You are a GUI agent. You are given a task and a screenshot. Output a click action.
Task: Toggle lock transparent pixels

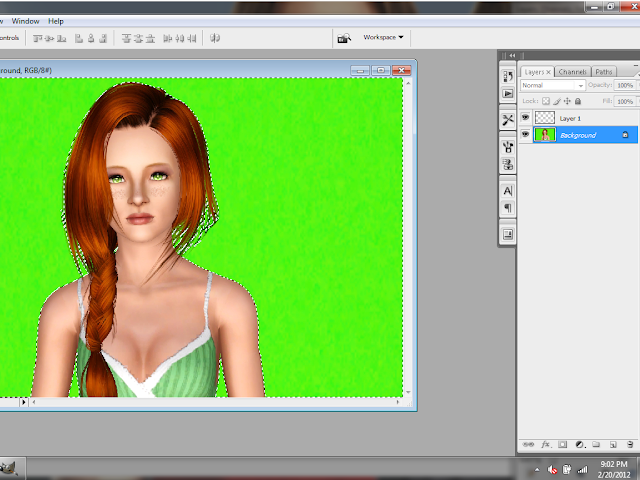546,101
